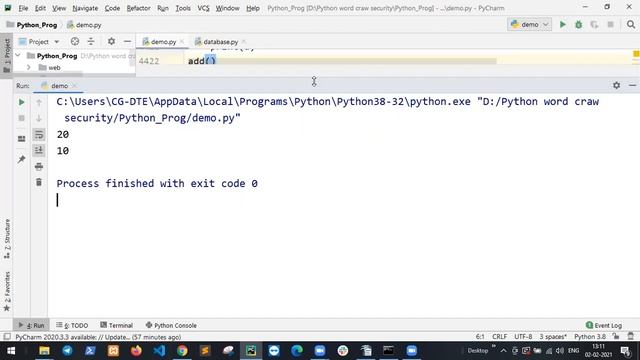Toggle the Structure side panel tab
The height and width of the screenshot is (360, 640).
[7, 239]
